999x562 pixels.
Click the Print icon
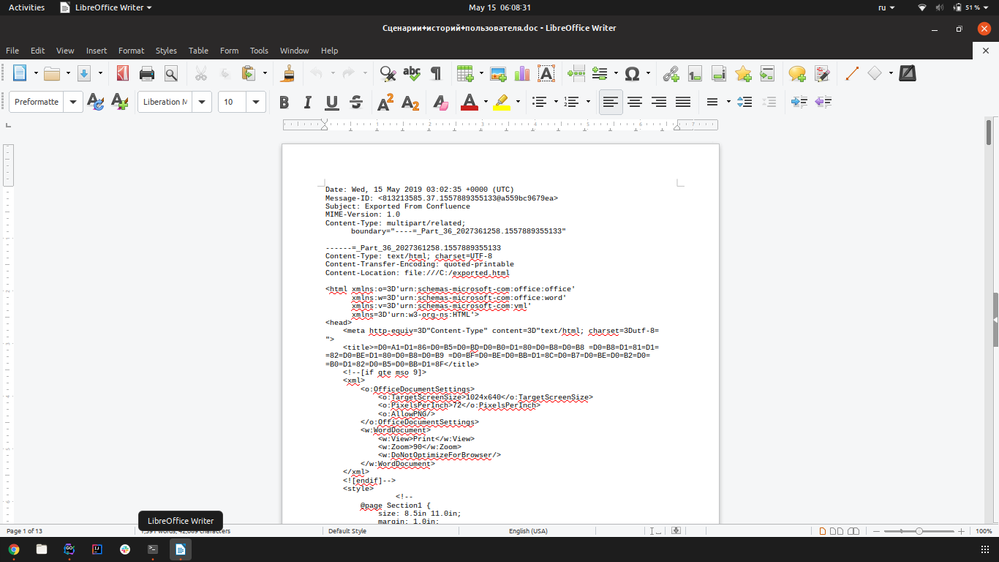[x=147, y=74]
